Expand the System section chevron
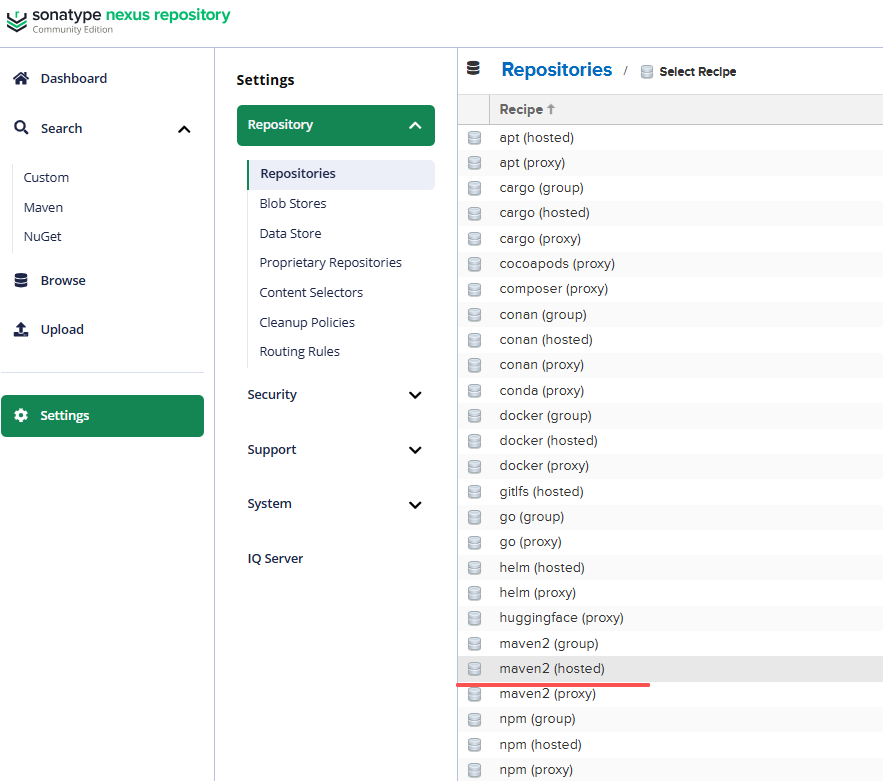This screenshot has height=781, width=883. pos(415,505)
